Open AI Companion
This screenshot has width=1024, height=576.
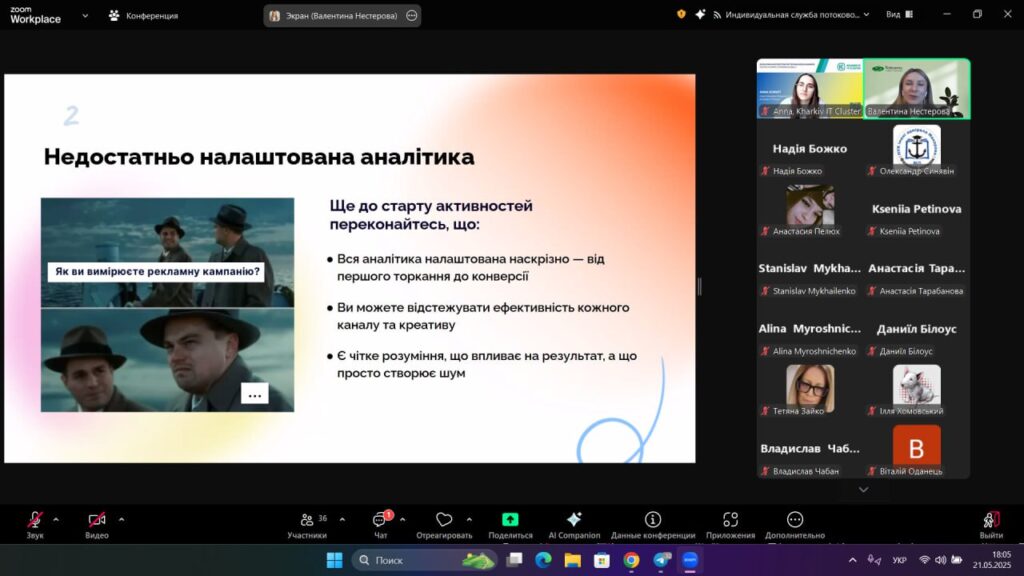click(x=574, y=524)
